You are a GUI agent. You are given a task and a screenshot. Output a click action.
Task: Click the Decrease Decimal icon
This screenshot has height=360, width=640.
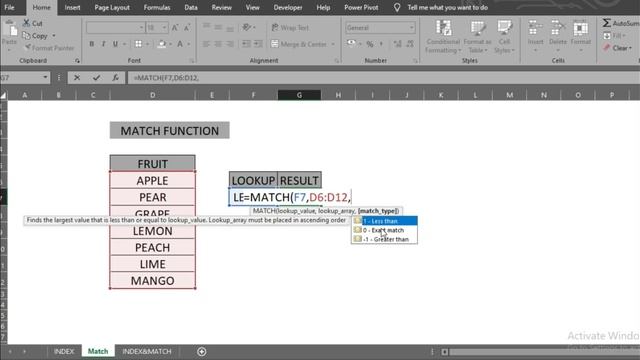tap(410, 44)
